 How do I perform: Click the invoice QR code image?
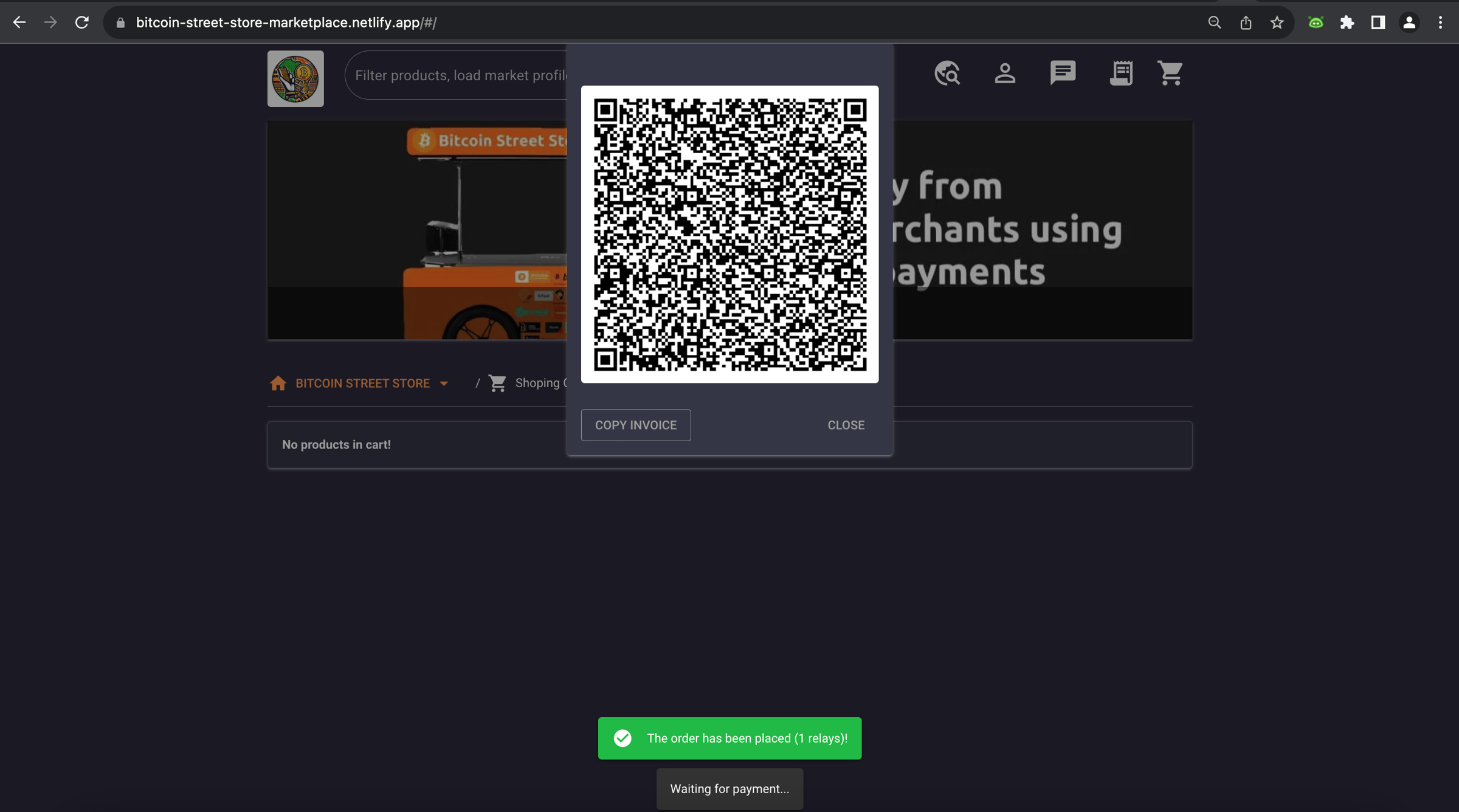[x=729, y=234]
